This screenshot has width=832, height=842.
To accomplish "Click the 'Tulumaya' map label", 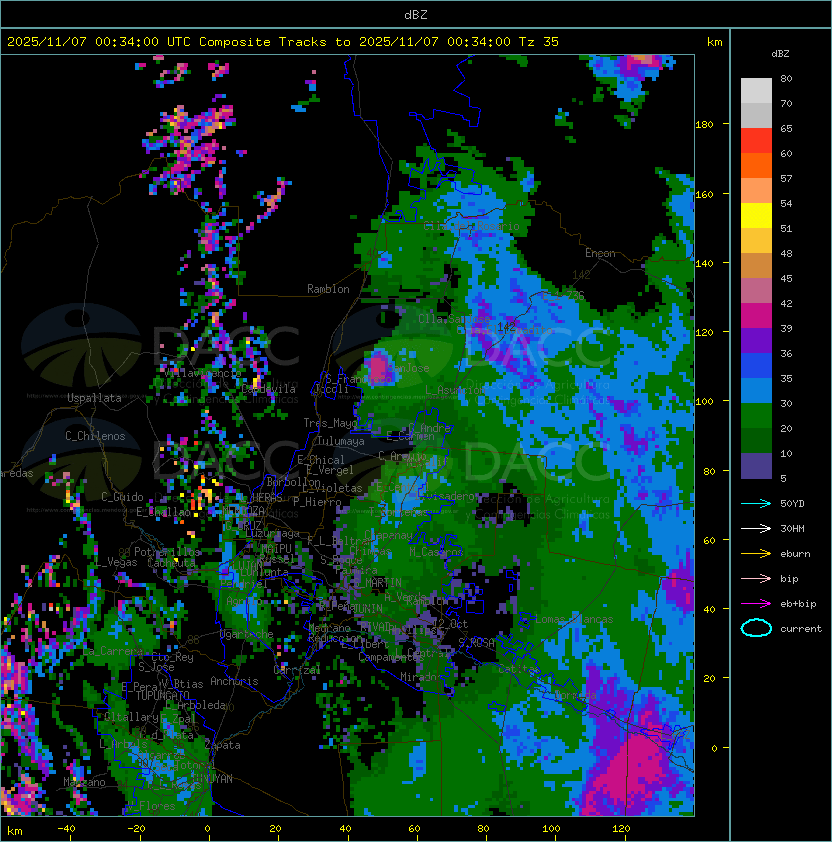I will (x=341, y=441).
